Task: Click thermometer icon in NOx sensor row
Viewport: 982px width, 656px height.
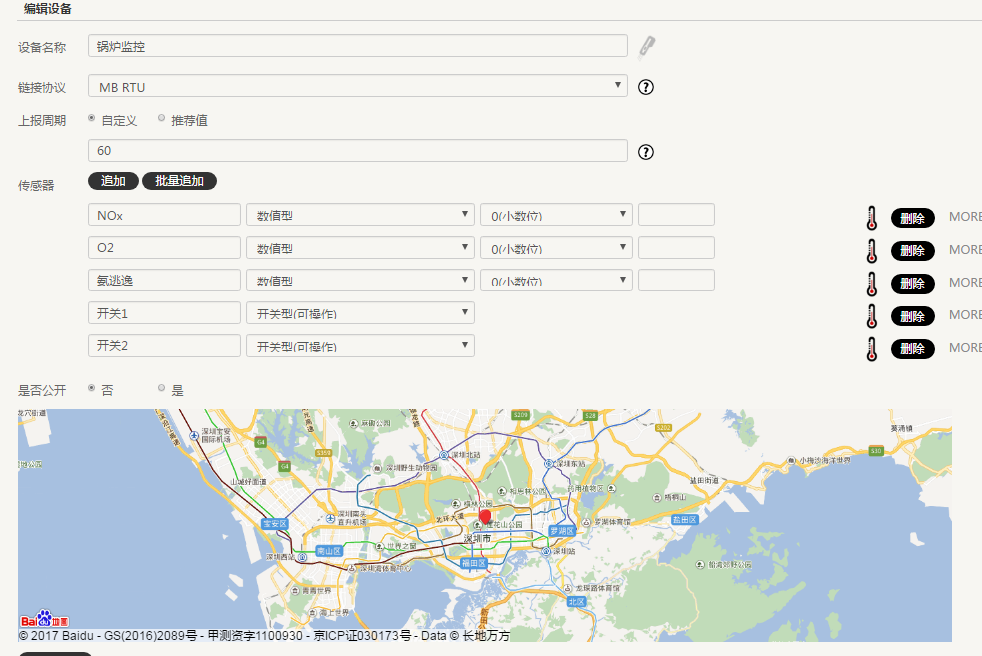Action: (x=871, y=217)
